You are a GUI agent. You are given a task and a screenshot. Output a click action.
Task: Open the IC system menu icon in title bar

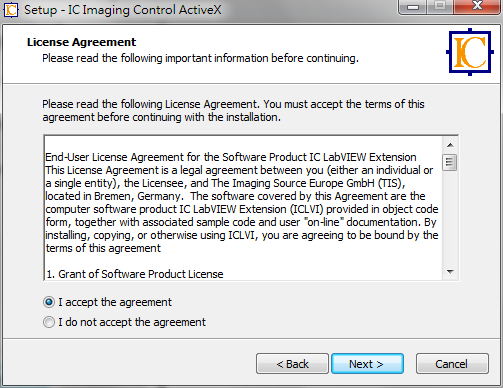(10, 10)
